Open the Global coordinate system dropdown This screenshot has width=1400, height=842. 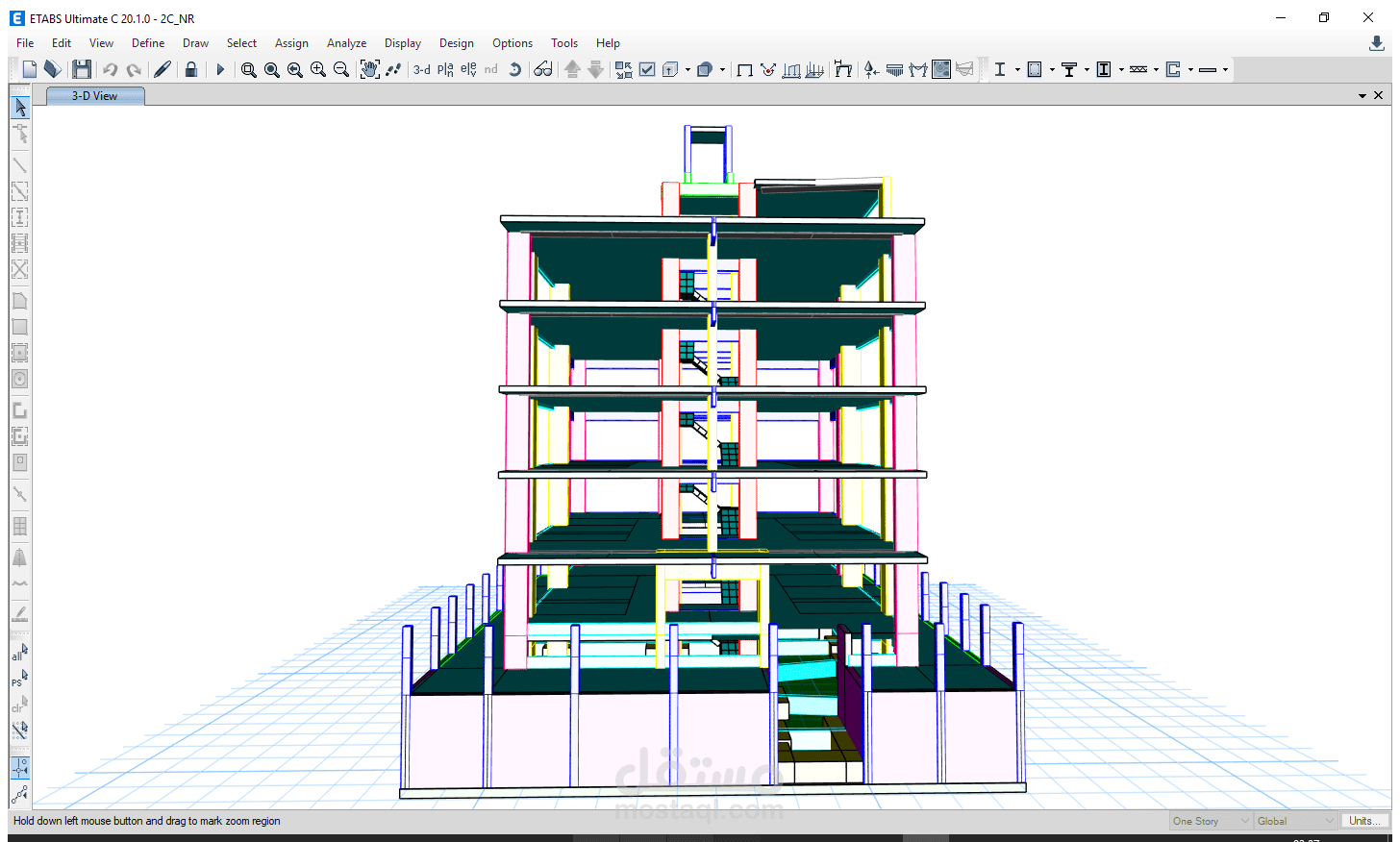(x=1295, y=821)
